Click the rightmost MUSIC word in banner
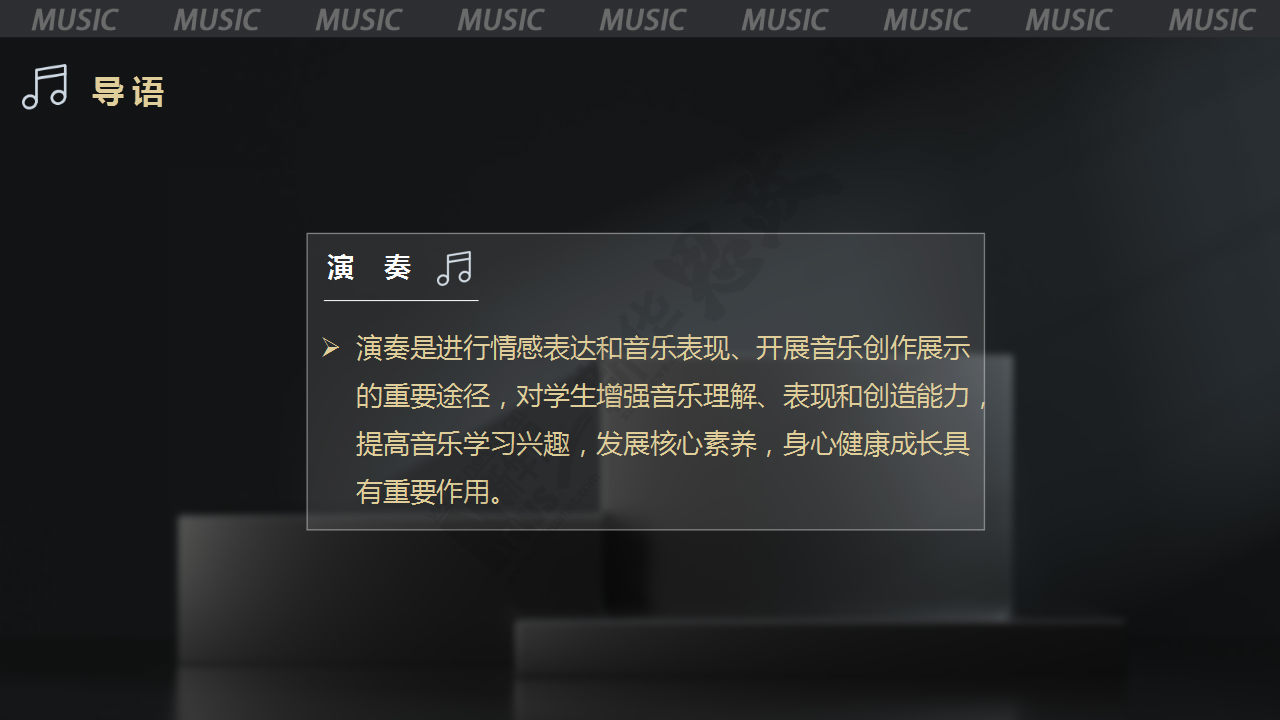The image size is (1280, 720). tap(1211, 20)
